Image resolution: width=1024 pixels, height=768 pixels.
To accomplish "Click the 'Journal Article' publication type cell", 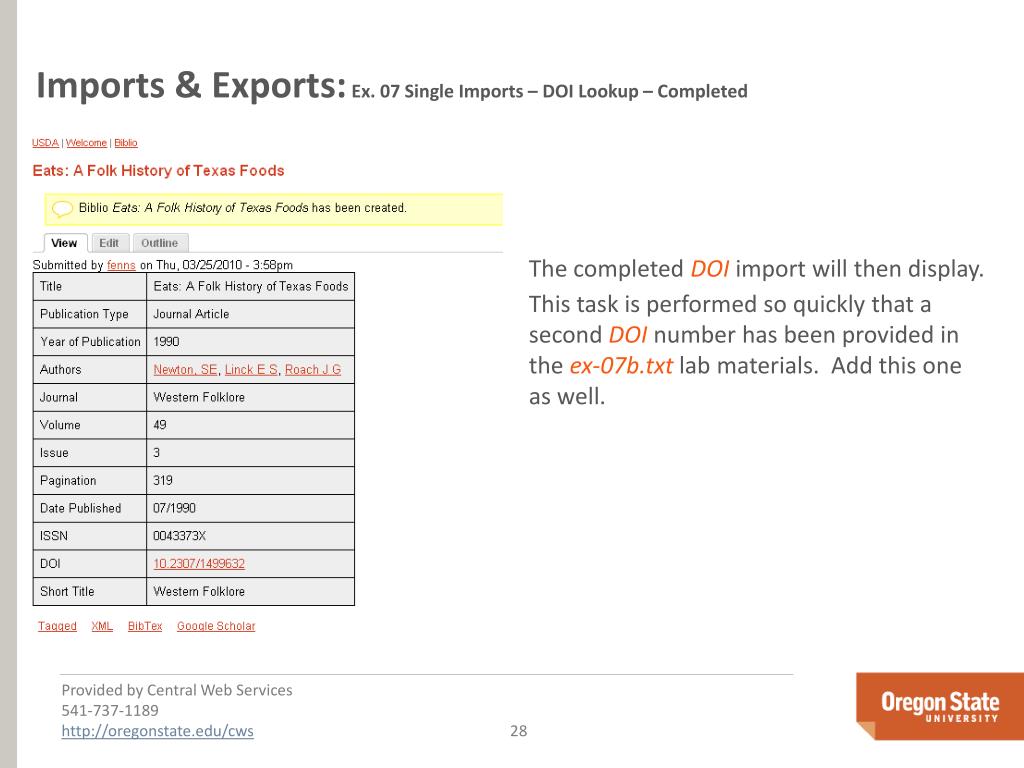I will tap(251, 314).
